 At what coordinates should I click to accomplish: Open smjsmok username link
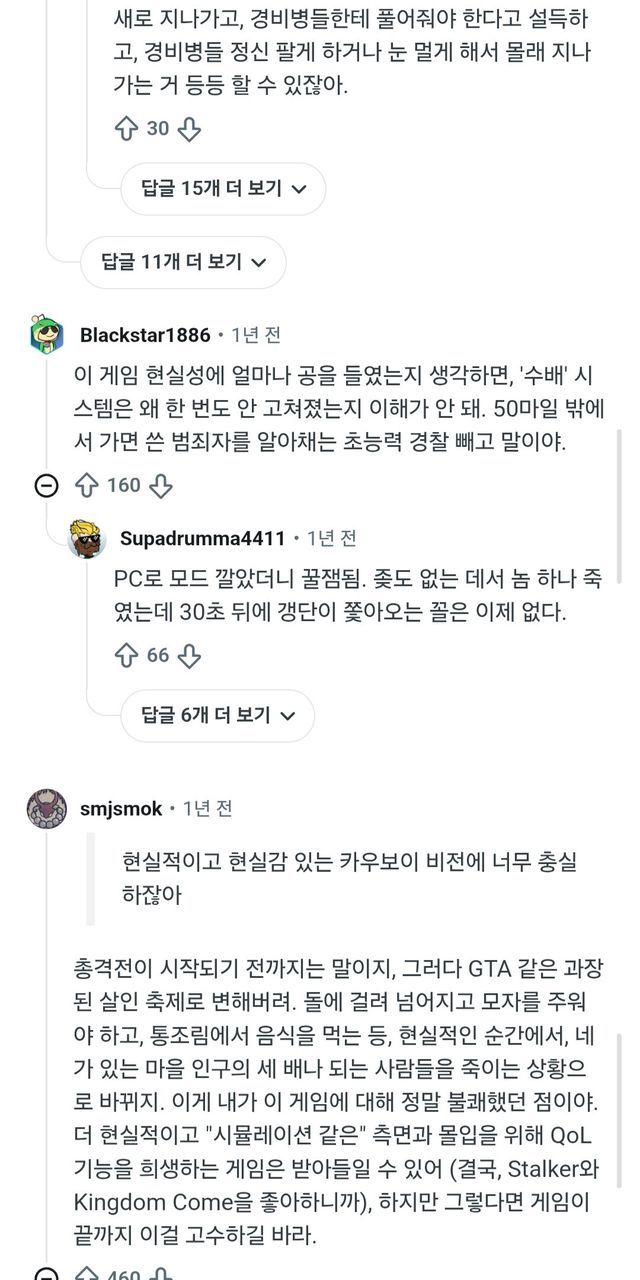[120, 808]
